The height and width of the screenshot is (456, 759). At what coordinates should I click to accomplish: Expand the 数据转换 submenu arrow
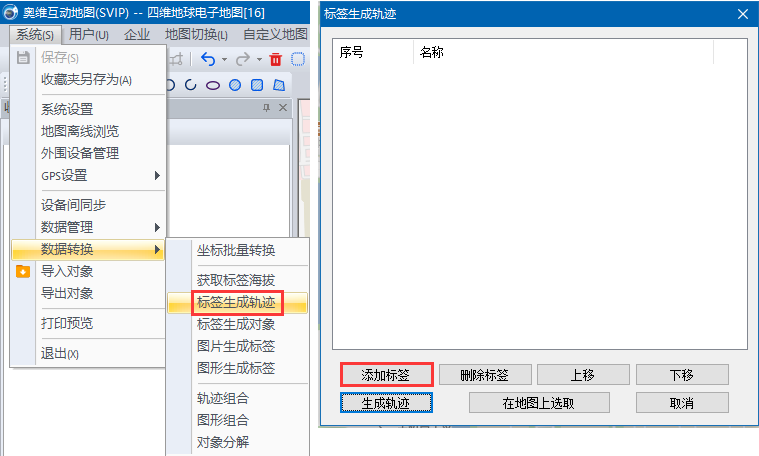pyautogui.click(x=157, y=249)
